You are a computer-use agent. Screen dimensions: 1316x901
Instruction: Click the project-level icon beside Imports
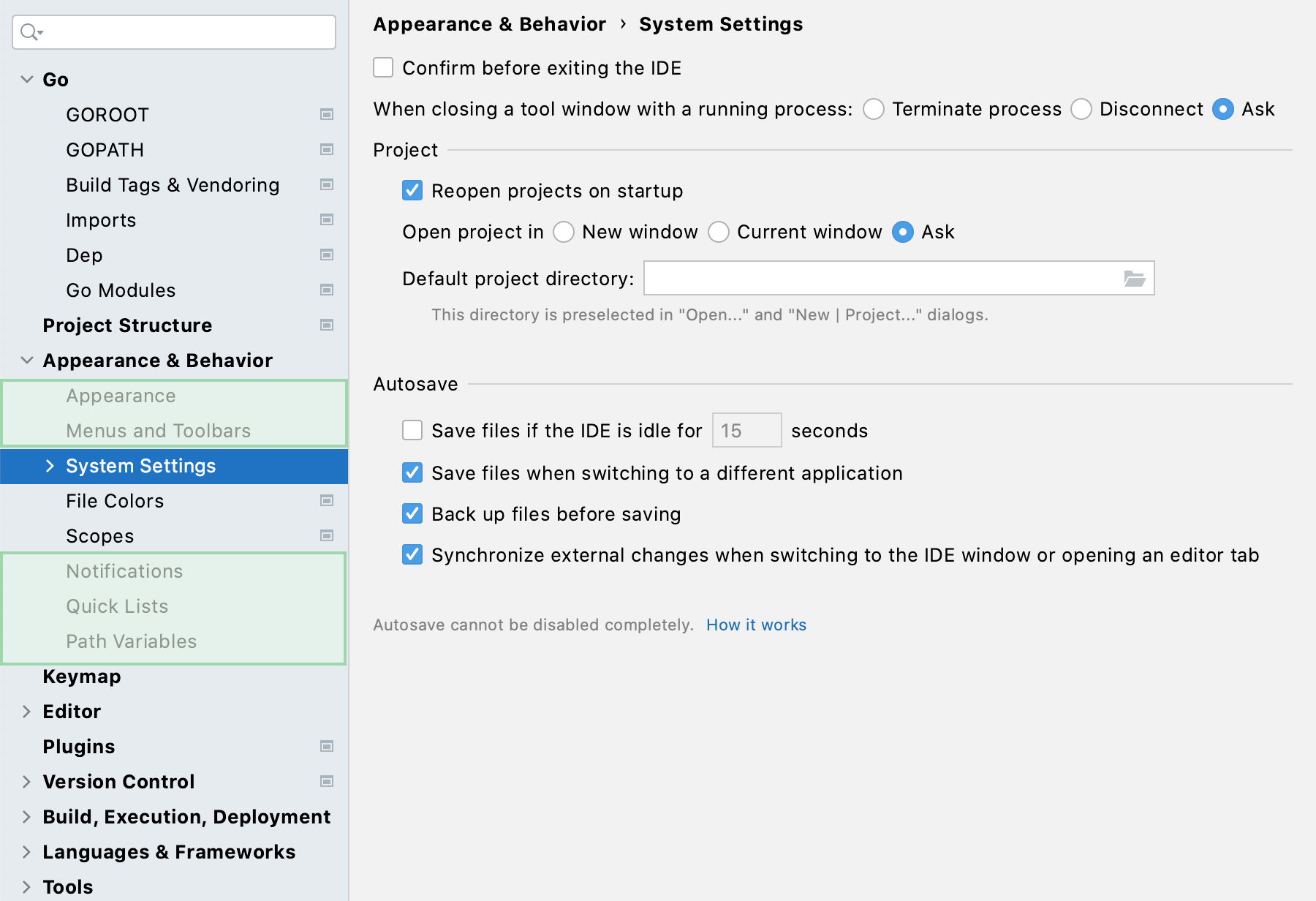327,219
